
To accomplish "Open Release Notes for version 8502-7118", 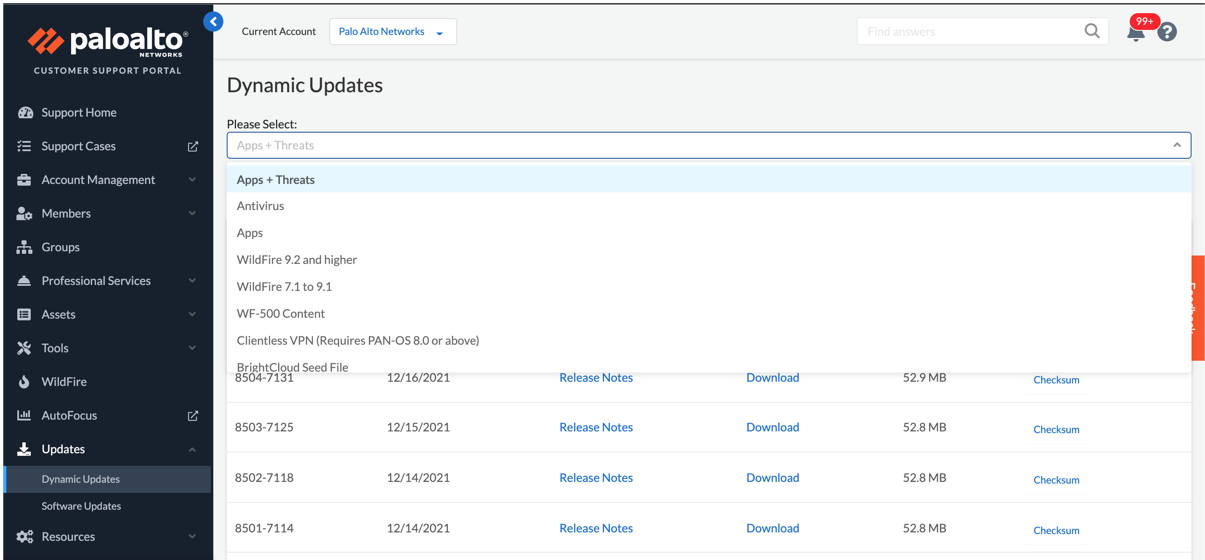I will [x=596, y=478].
